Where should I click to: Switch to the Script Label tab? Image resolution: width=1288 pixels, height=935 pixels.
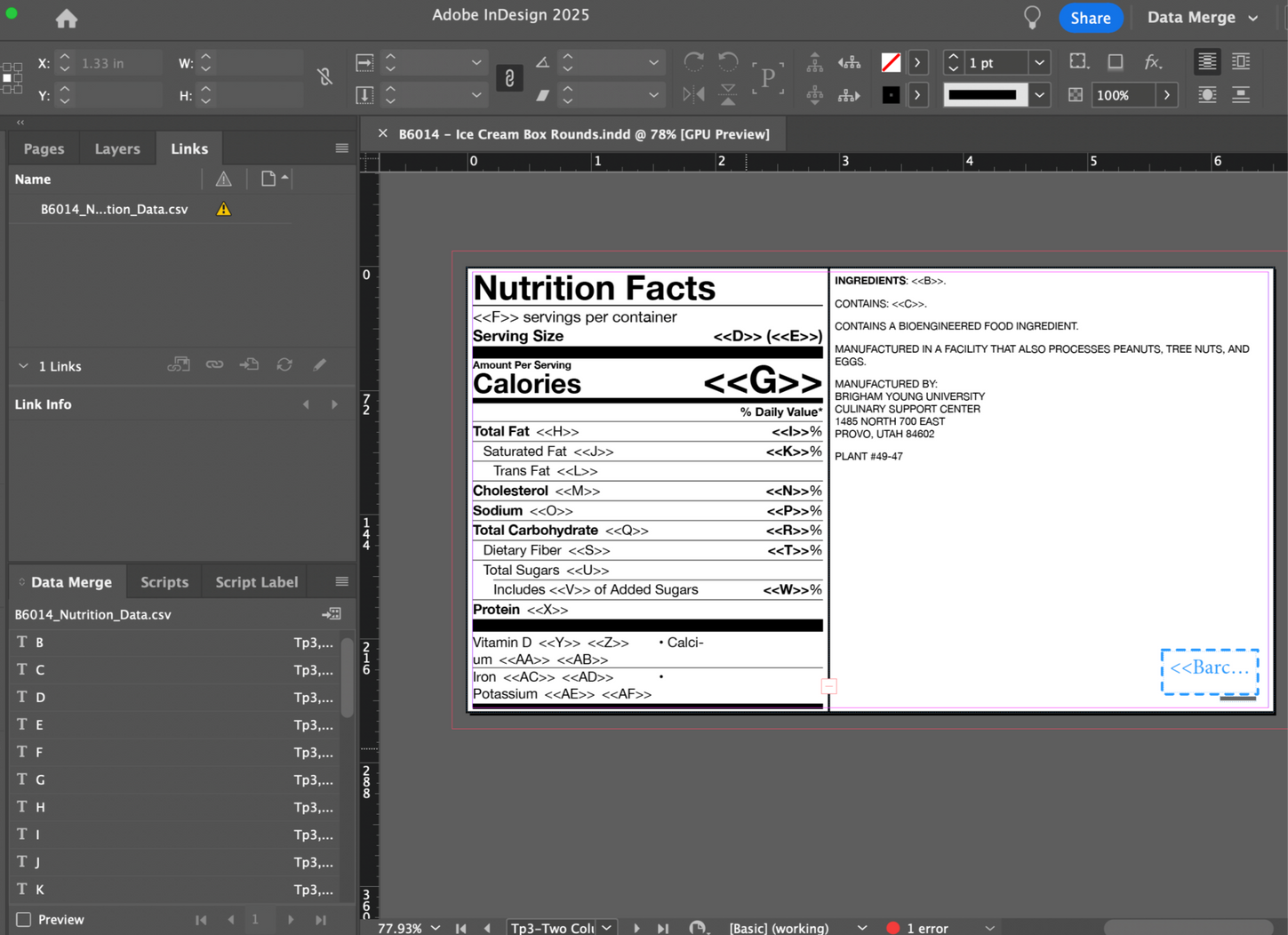[x=257, y=582]
